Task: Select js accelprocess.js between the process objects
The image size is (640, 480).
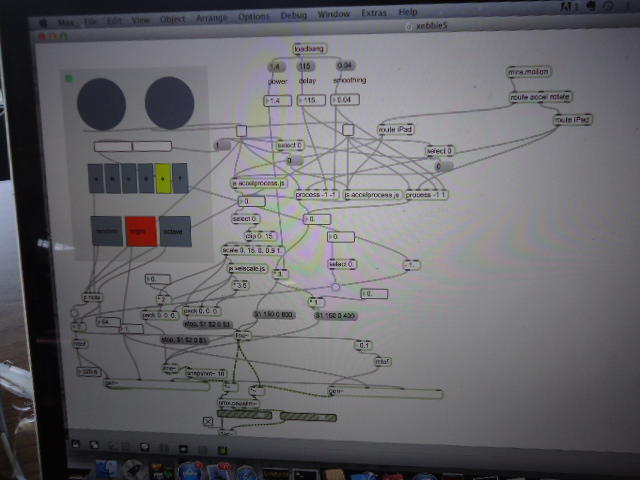Action: [x=372, y=195]
